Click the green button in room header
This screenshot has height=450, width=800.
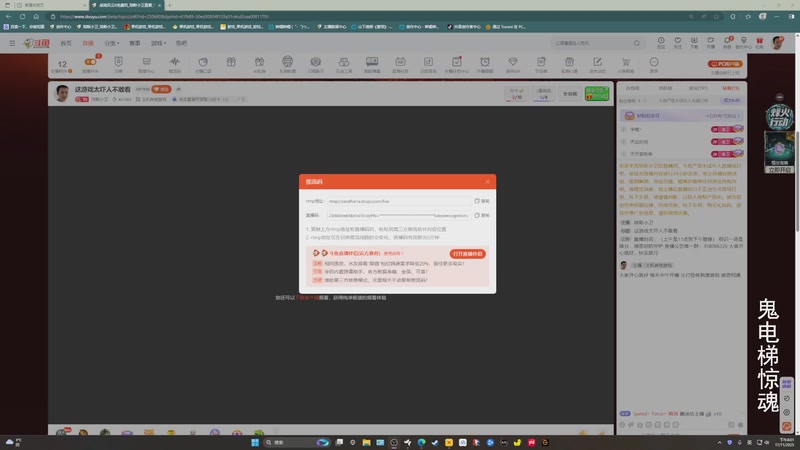pos(596,93)
